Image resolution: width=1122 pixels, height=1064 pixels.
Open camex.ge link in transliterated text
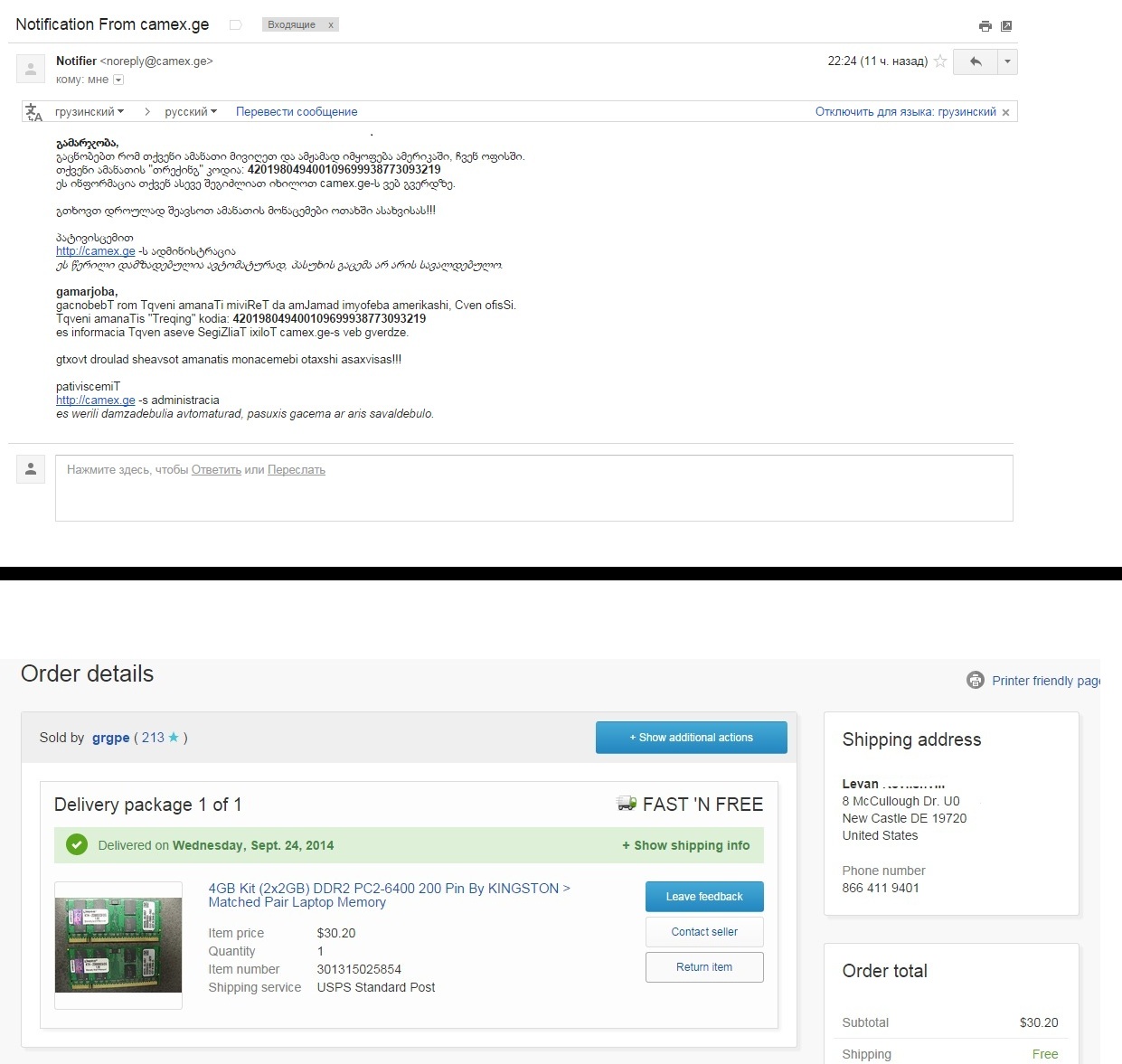pos(96,400)
